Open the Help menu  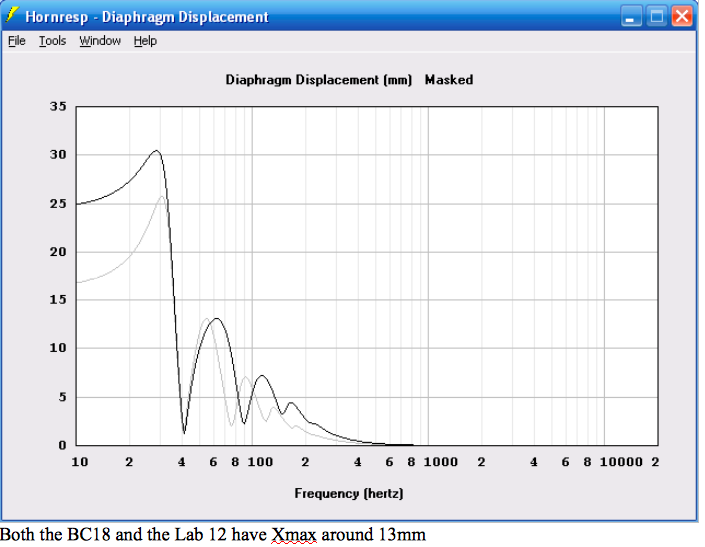pyautogui.click(x=145, y=41)
